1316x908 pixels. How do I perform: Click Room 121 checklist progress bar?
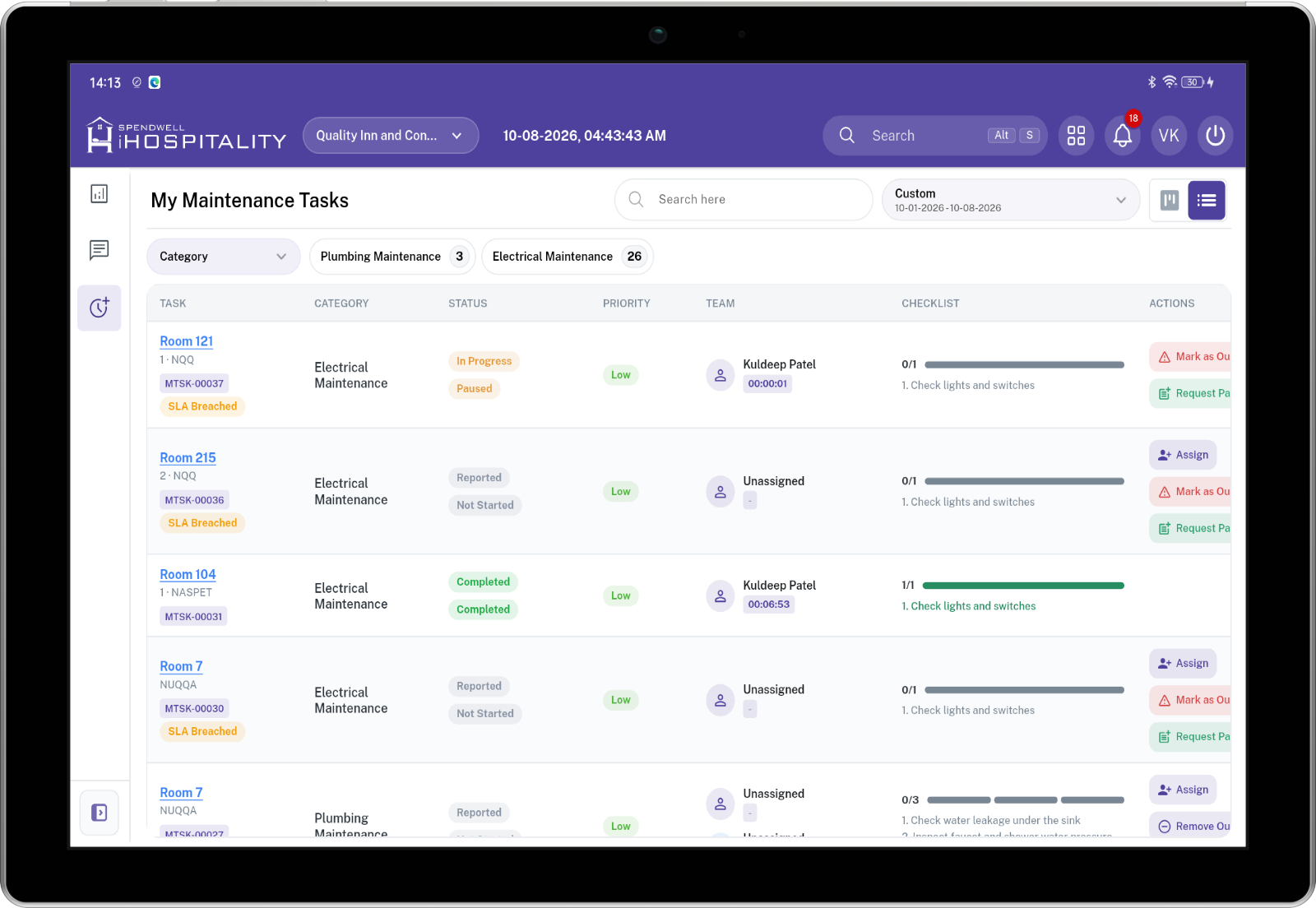click(1024, 364)
